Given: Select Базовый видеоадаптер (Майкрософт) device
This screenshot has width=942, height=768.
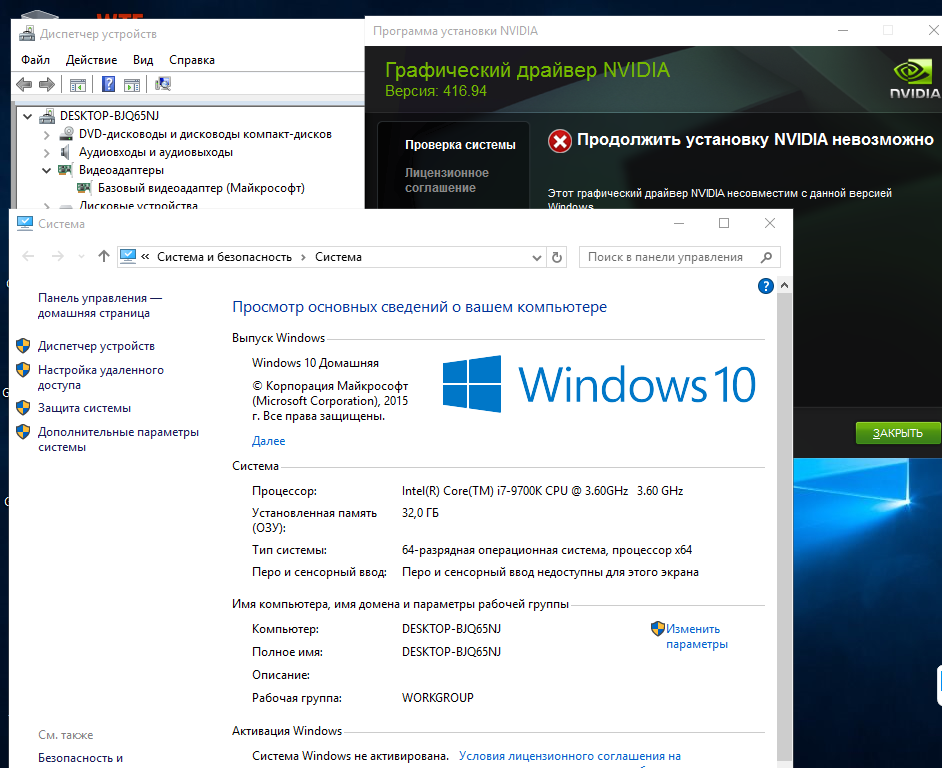Looking at the screenshot, I should [201, 188].
